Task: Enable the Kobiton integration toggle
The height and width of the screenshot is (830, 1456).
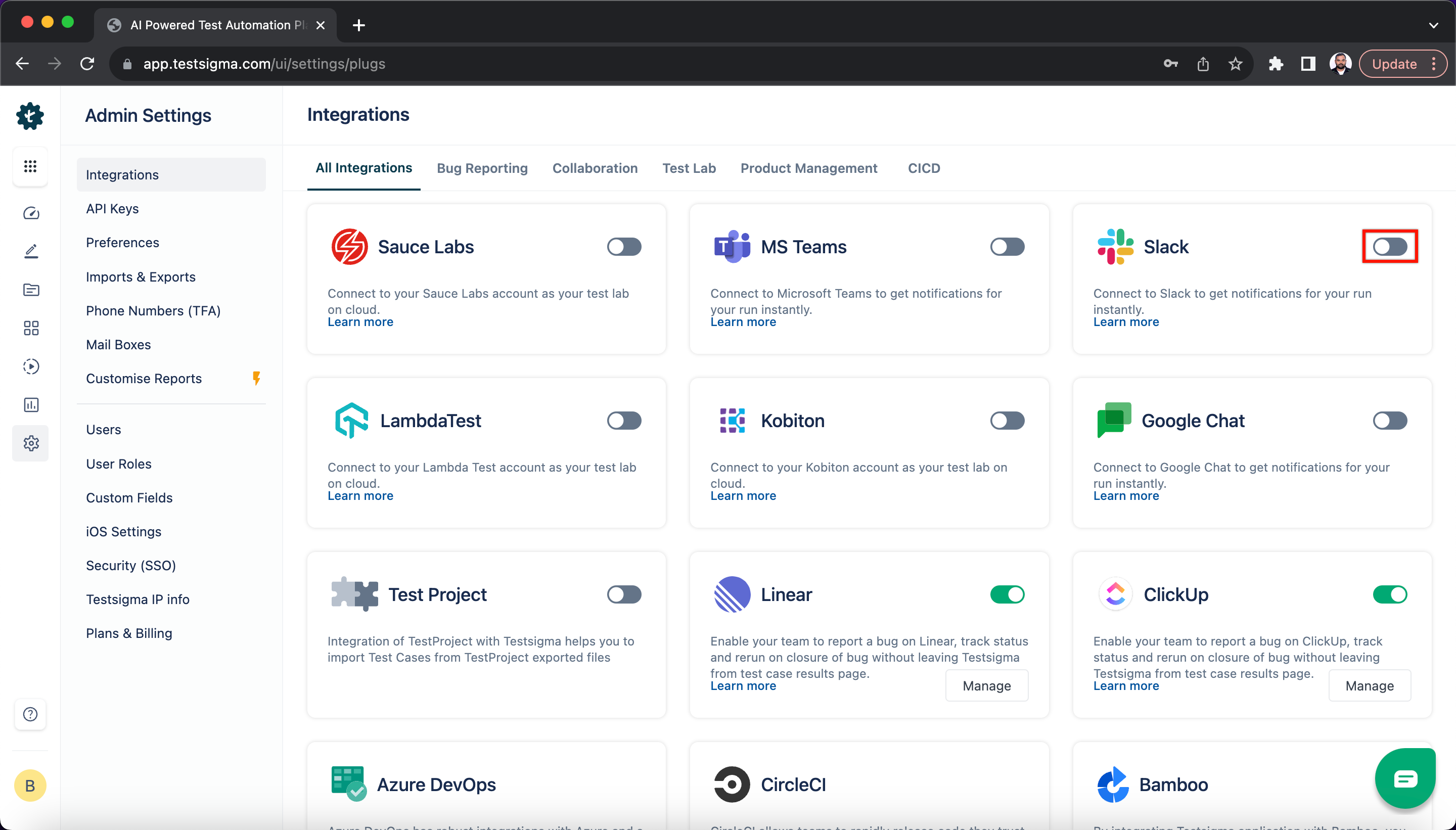Action: pos(1008,421)
